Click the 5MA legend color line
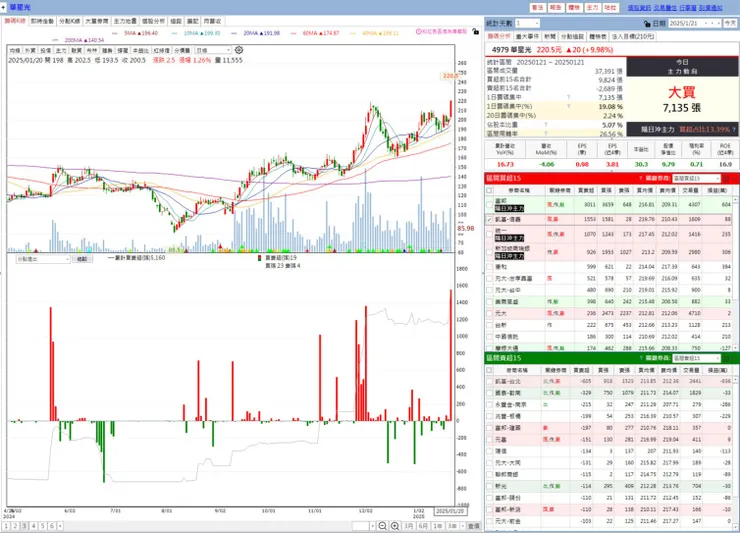This screenshot has width=740, height=533. click(x=116, y=34)
